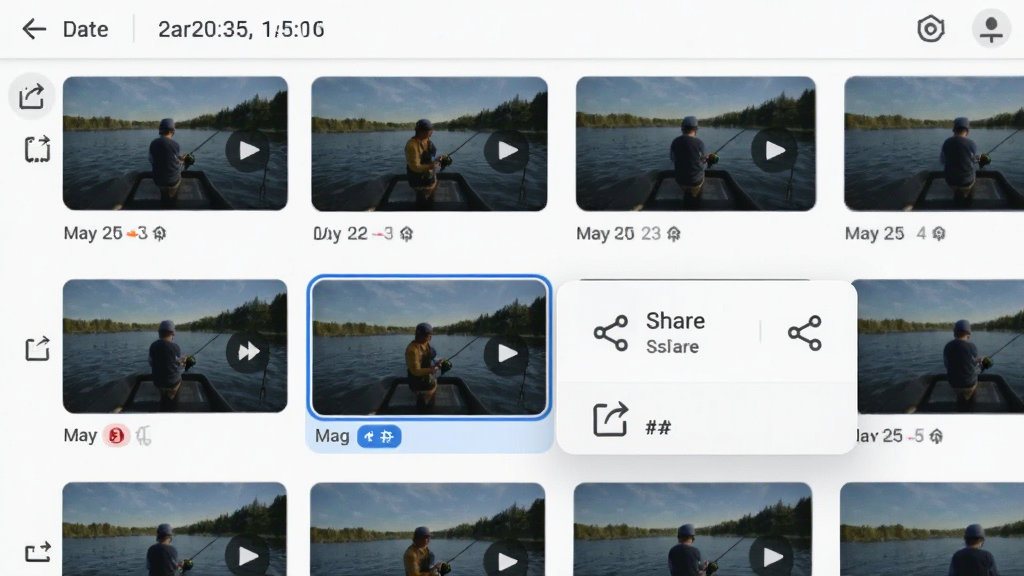Click the export icon beside the third row
The width and height of the screenshot is (1024, 576).
click(37, 552)
